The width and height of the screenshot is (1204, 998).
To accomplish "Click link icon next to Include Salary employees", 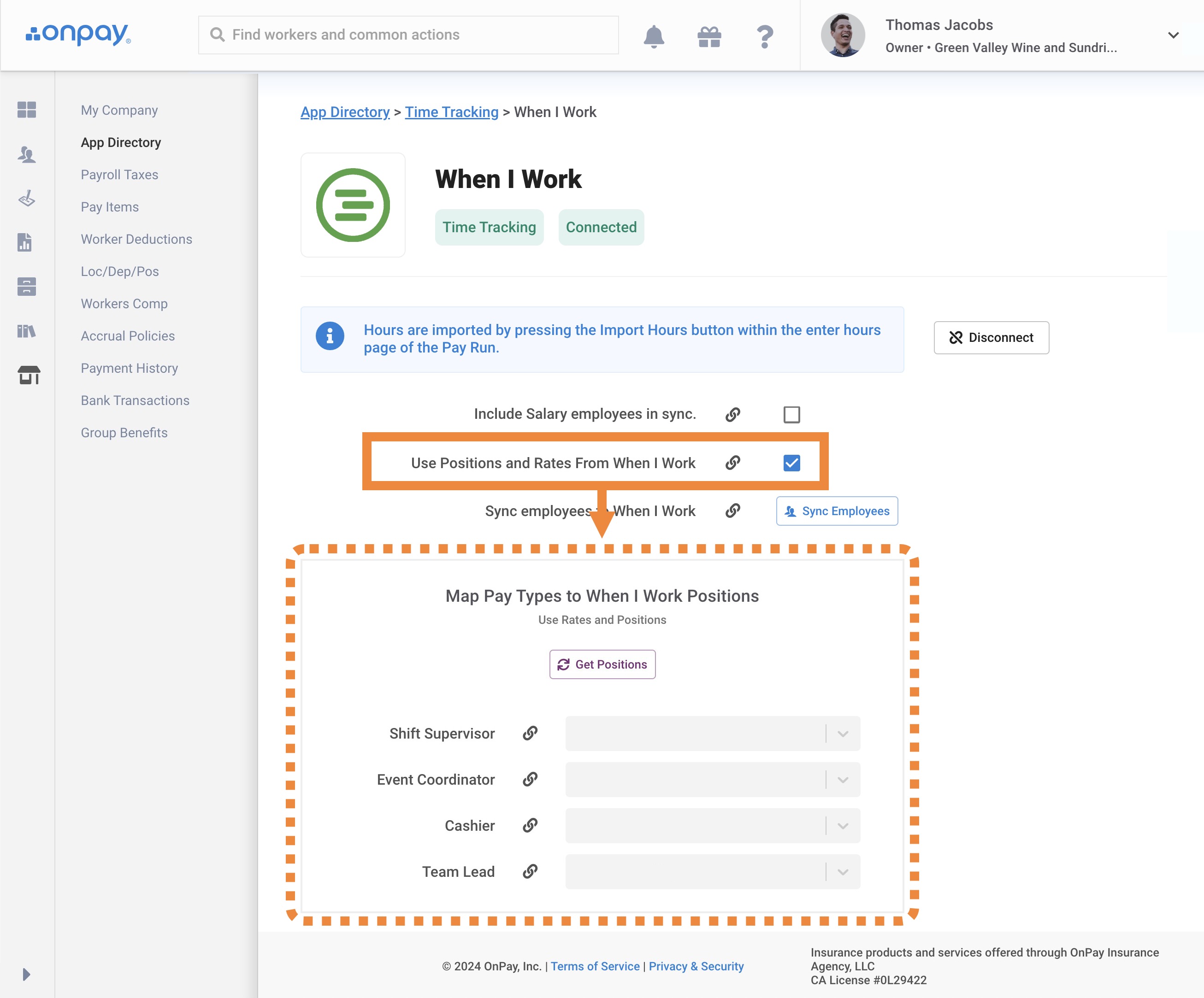I will (733, 414).
